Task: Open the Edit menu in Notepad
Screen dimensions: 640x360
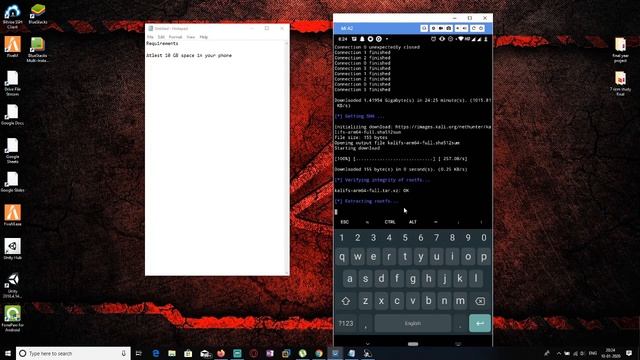Action: coord(161,37)
